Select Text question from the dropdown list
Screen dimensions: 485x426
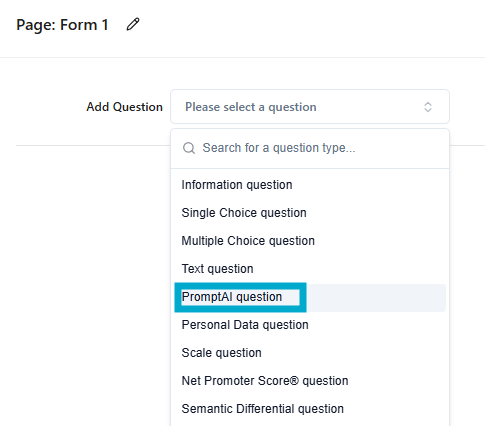coord(310,269)
